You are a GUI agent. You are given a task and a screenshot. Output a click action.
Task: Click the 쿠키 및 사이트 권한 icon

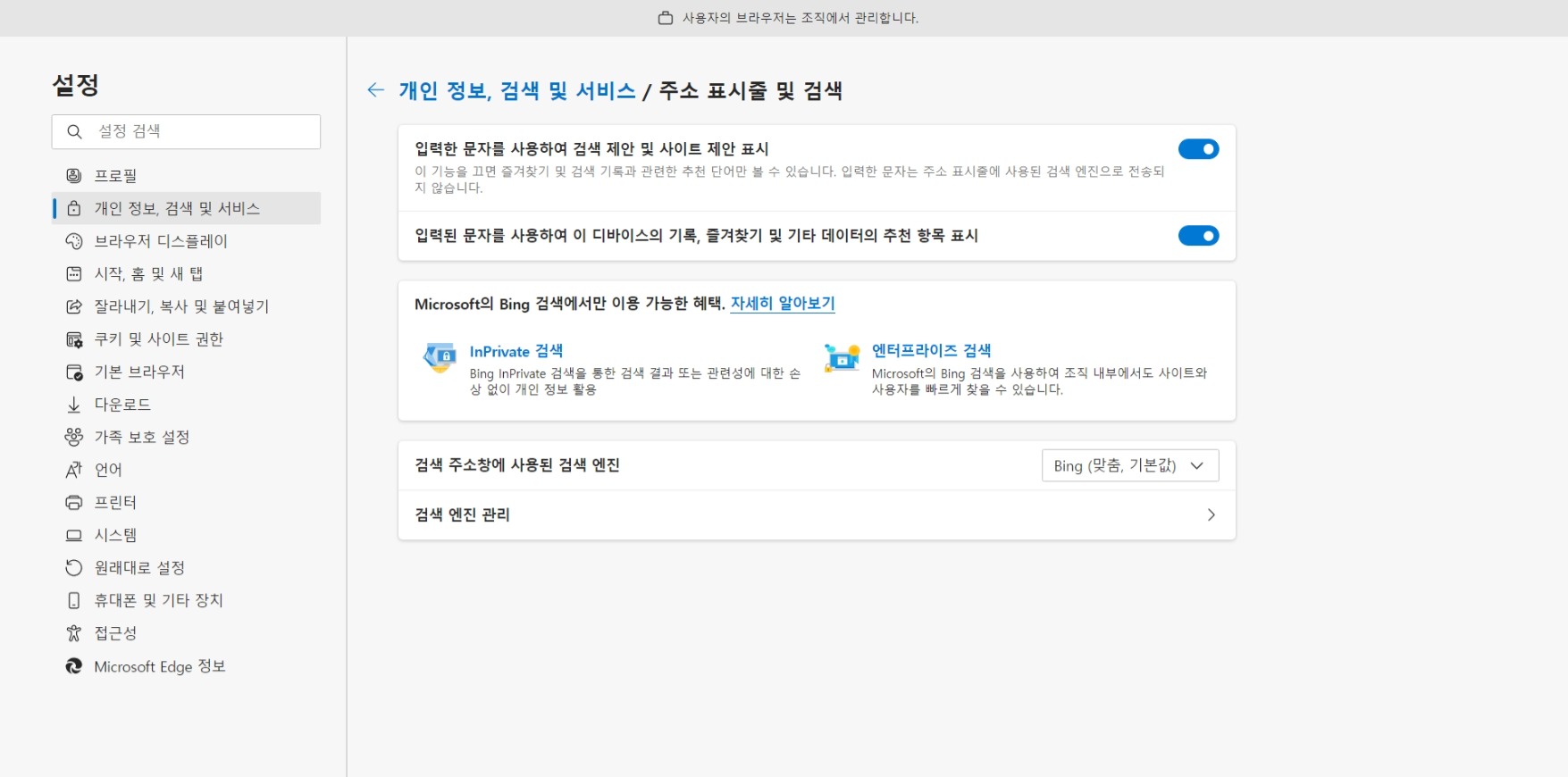click(x=74, y=339)
